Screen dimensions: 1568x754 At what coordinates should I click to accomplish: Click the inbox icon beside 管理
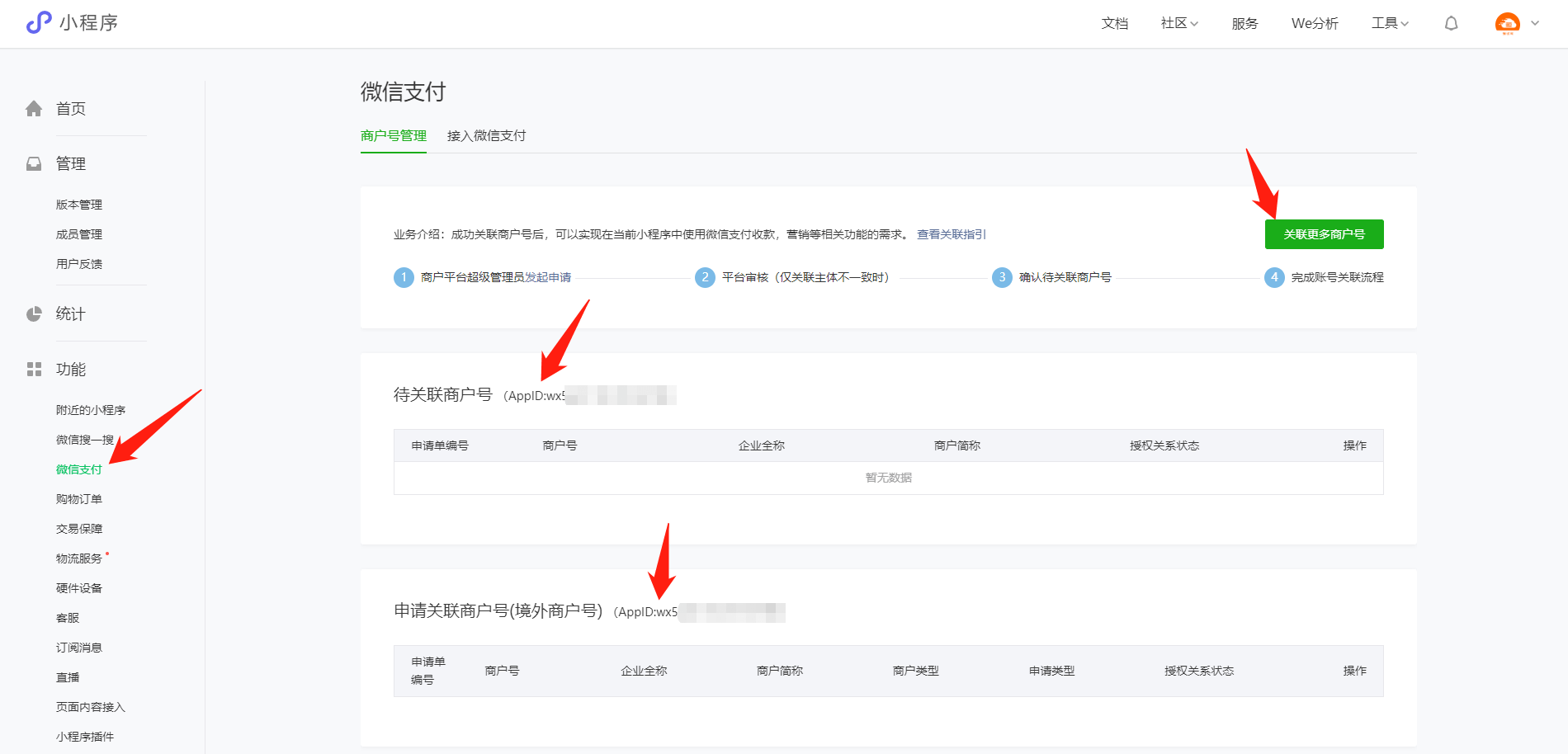click(34, 164)
